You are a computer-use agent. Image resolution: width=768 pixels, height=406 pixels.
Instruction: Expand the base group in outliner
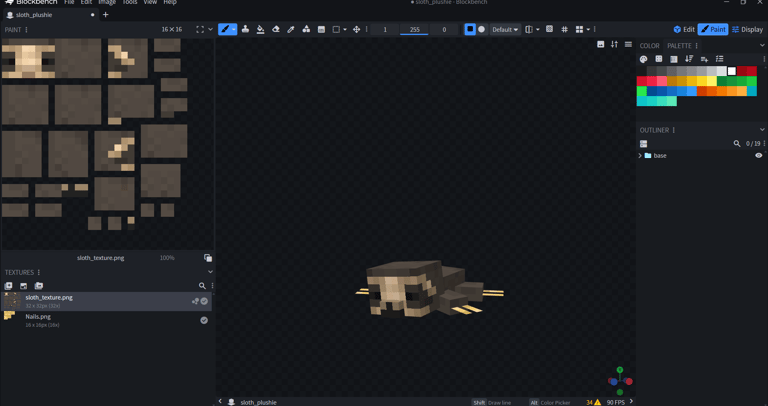coord(640,156)
